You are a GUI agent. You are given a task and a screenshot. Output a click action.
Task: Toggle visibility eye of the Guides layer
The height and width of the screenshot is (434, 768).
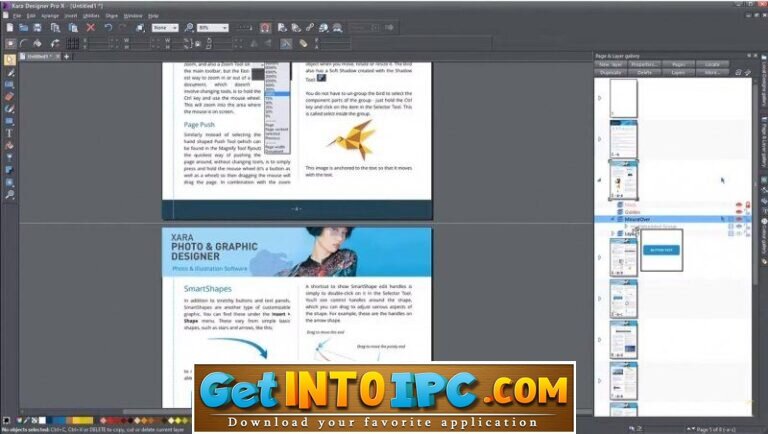click(739, 212)
